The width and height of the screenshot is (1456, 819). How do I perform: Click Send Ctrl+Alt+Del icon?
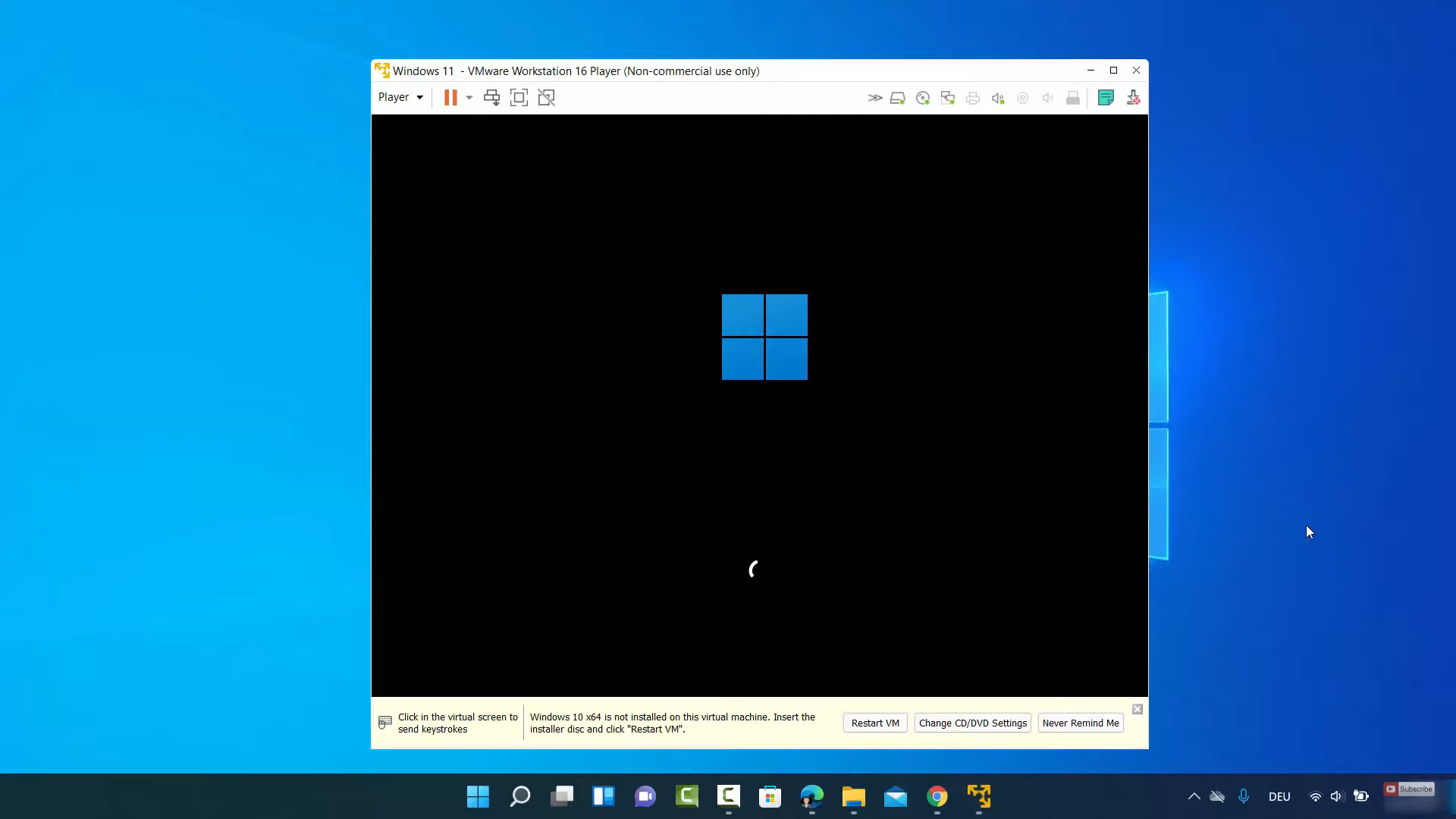pos(491,97)
